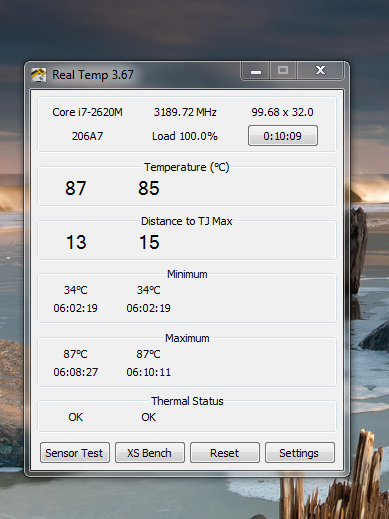Minimize the Real Temp window
The height and width of the screenshot is (519, 389).
(256, 71)
